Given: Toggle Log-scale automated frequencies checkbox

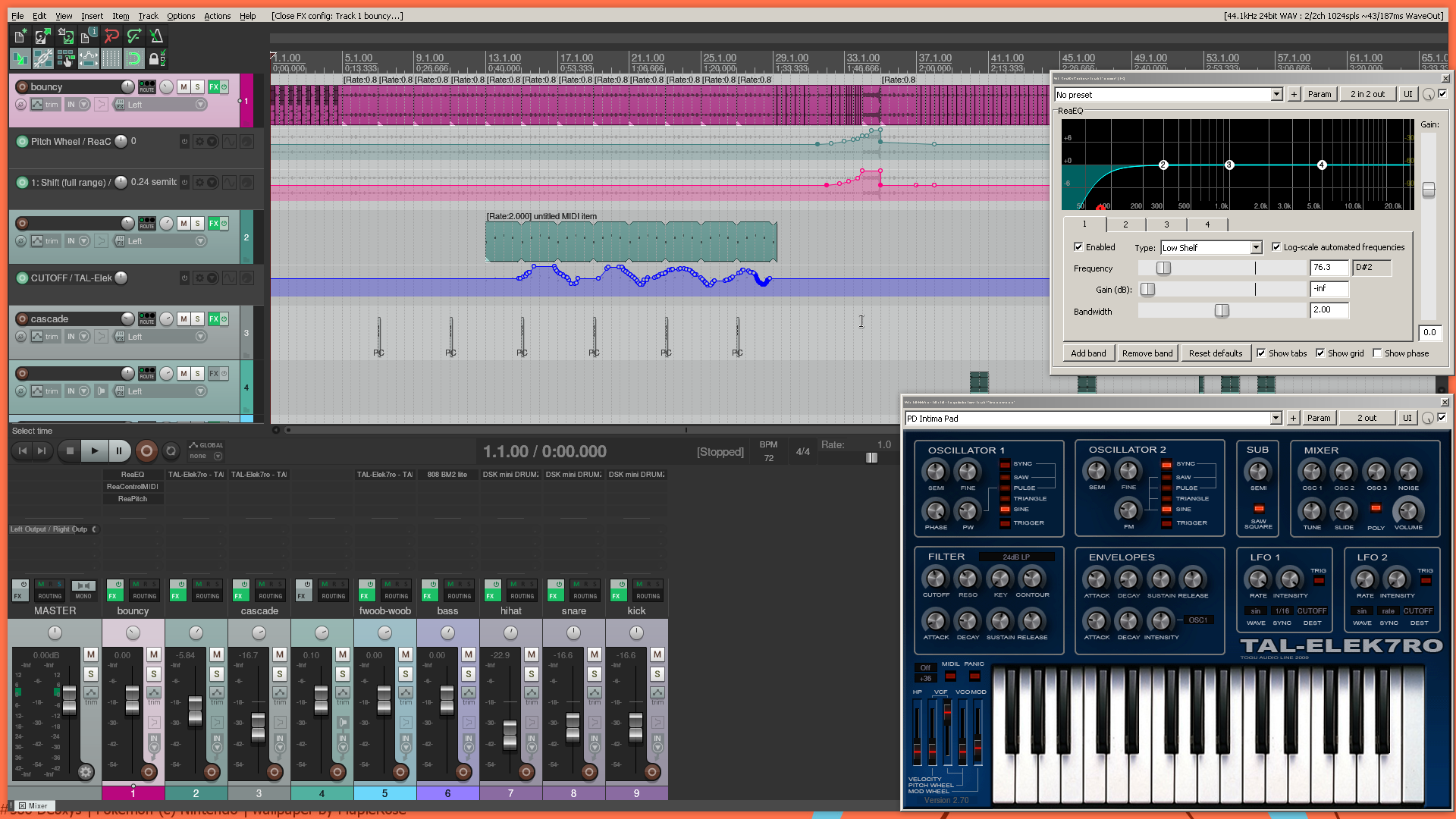Looking at the screenshot, I should (x=1276, y=247).
